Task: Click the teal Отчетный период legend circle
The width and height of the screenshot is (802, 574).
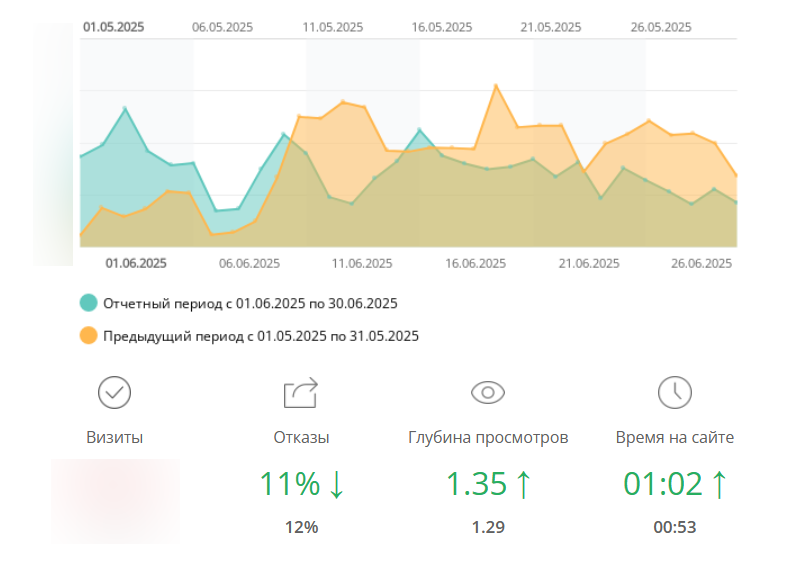Action: click(x=89, y=303)
